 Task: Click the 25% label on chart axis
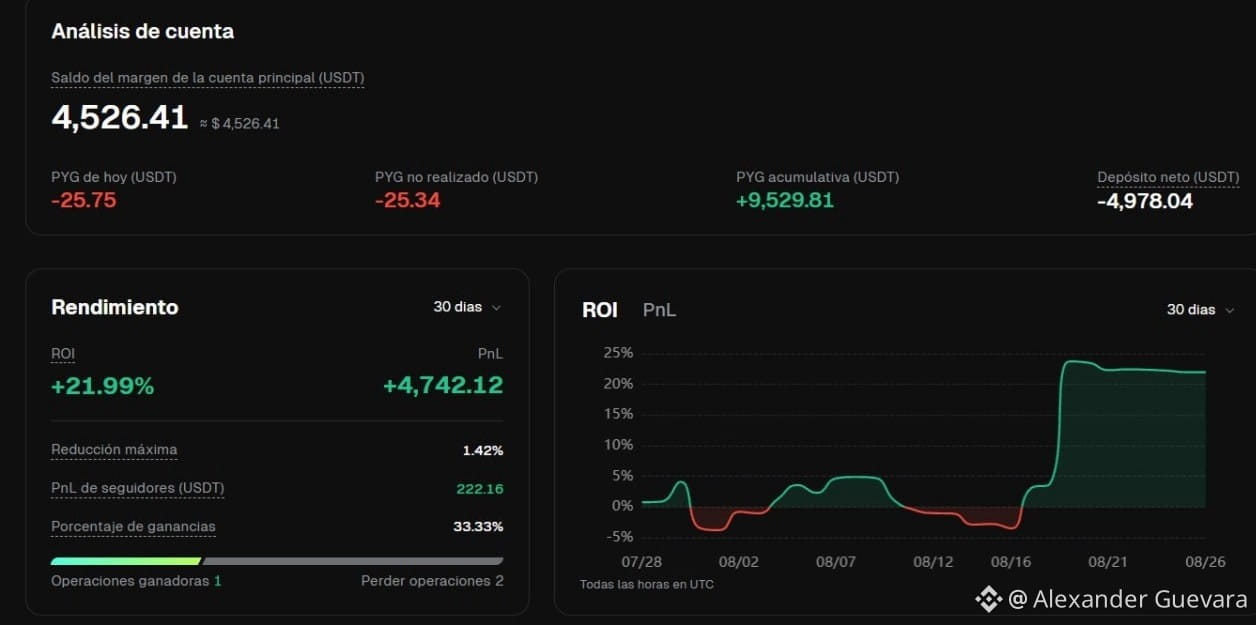(x=618, y=353)
